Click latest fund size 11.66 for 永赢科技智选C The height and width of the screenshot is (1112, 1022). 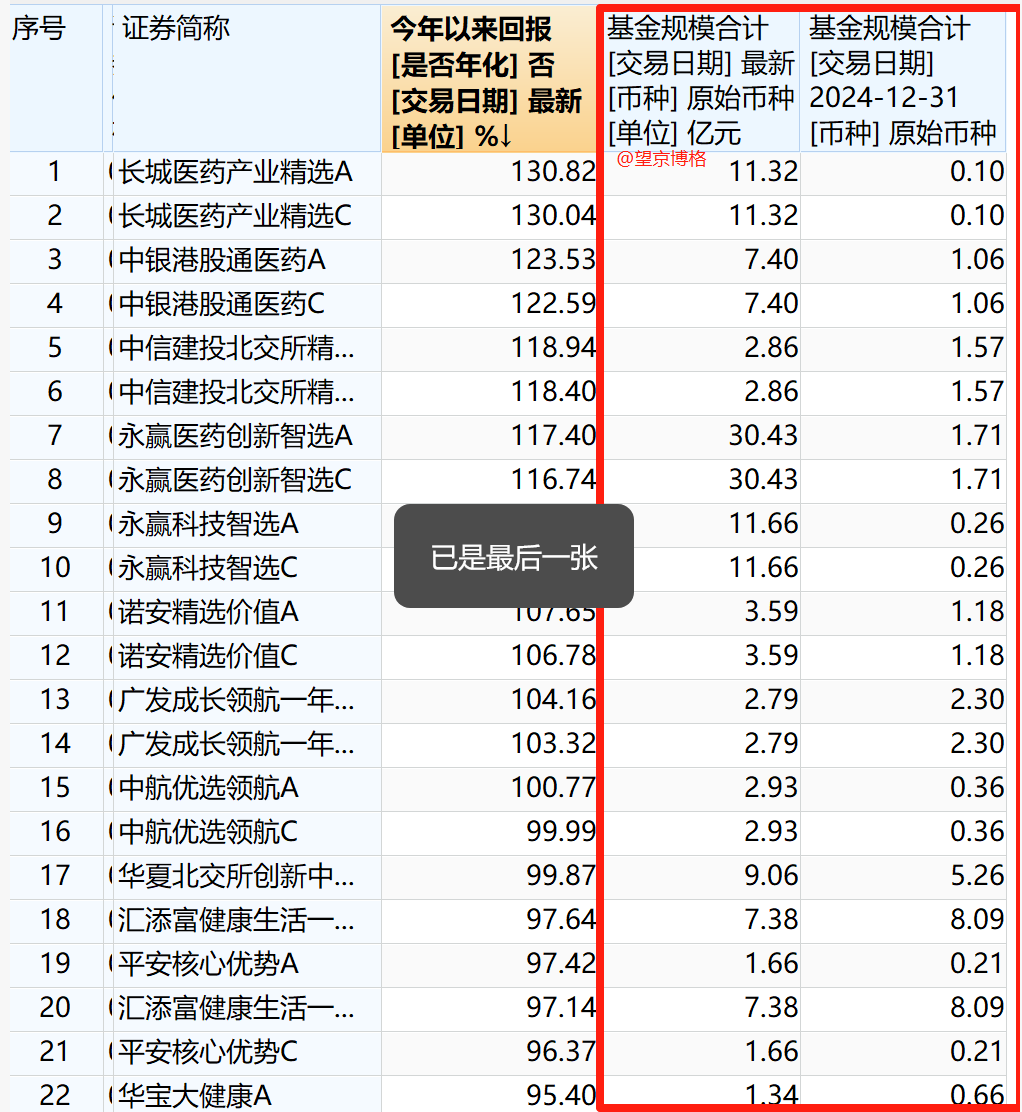pos(764,567)
